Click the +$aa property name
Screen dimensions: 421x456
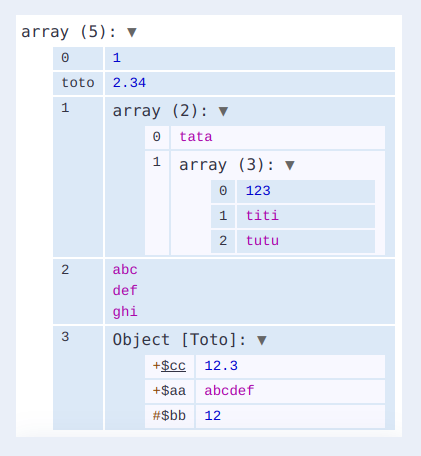[169, 391]
